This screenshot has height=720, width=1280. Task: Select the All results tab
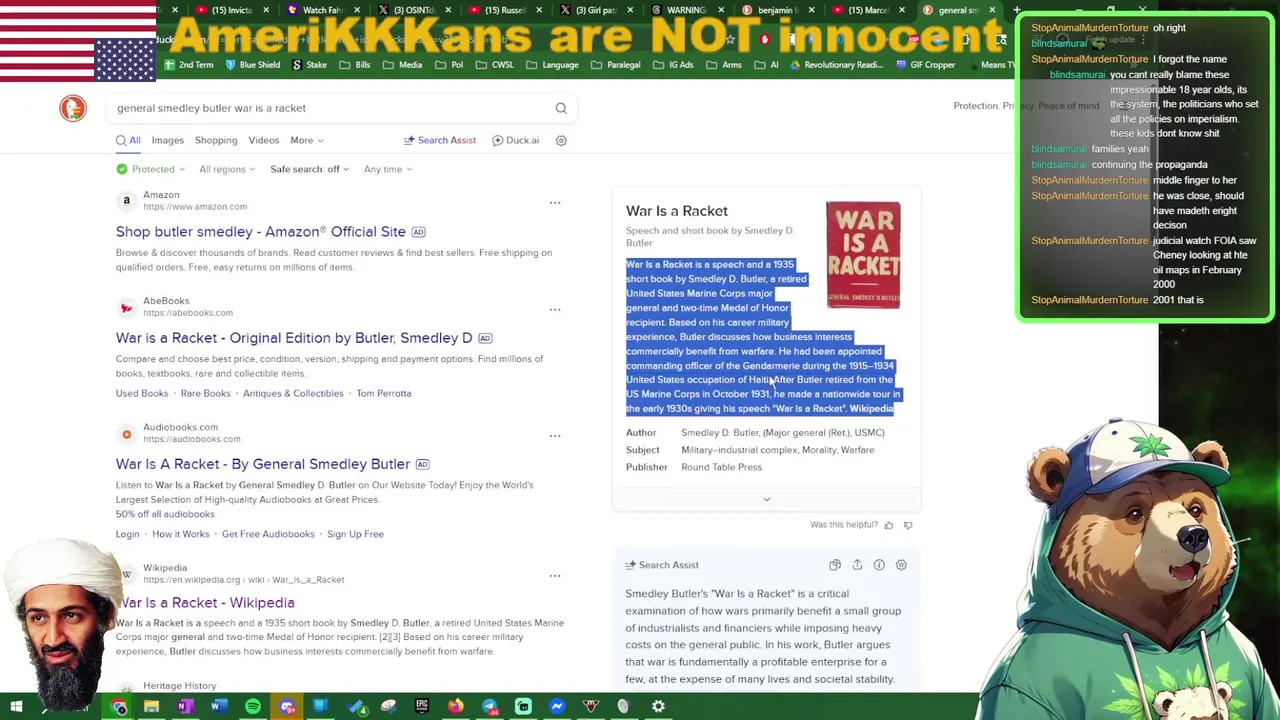(x=128, y=141)
